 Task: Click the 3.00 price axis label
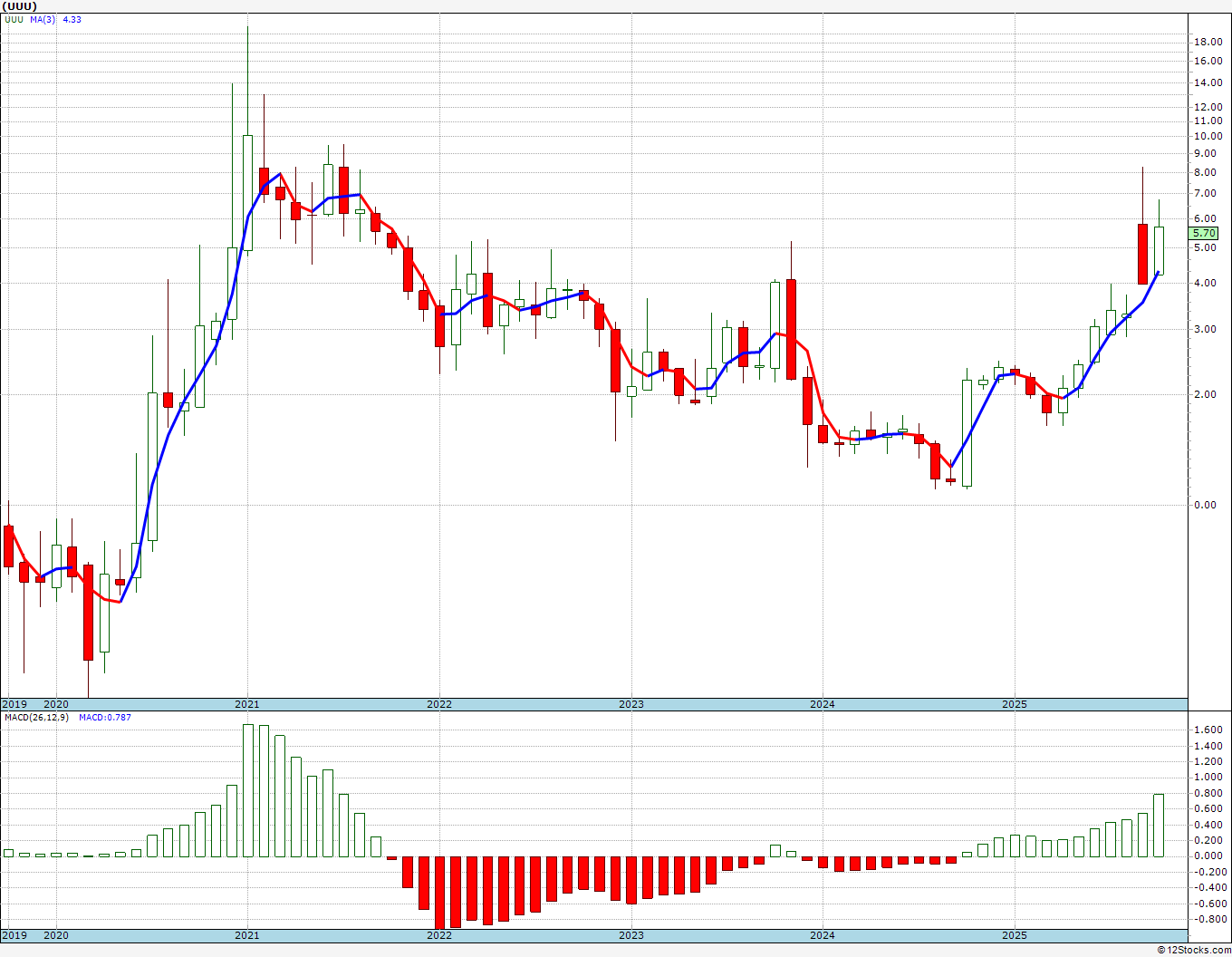pyautogui.click(x=1207, y=329)
